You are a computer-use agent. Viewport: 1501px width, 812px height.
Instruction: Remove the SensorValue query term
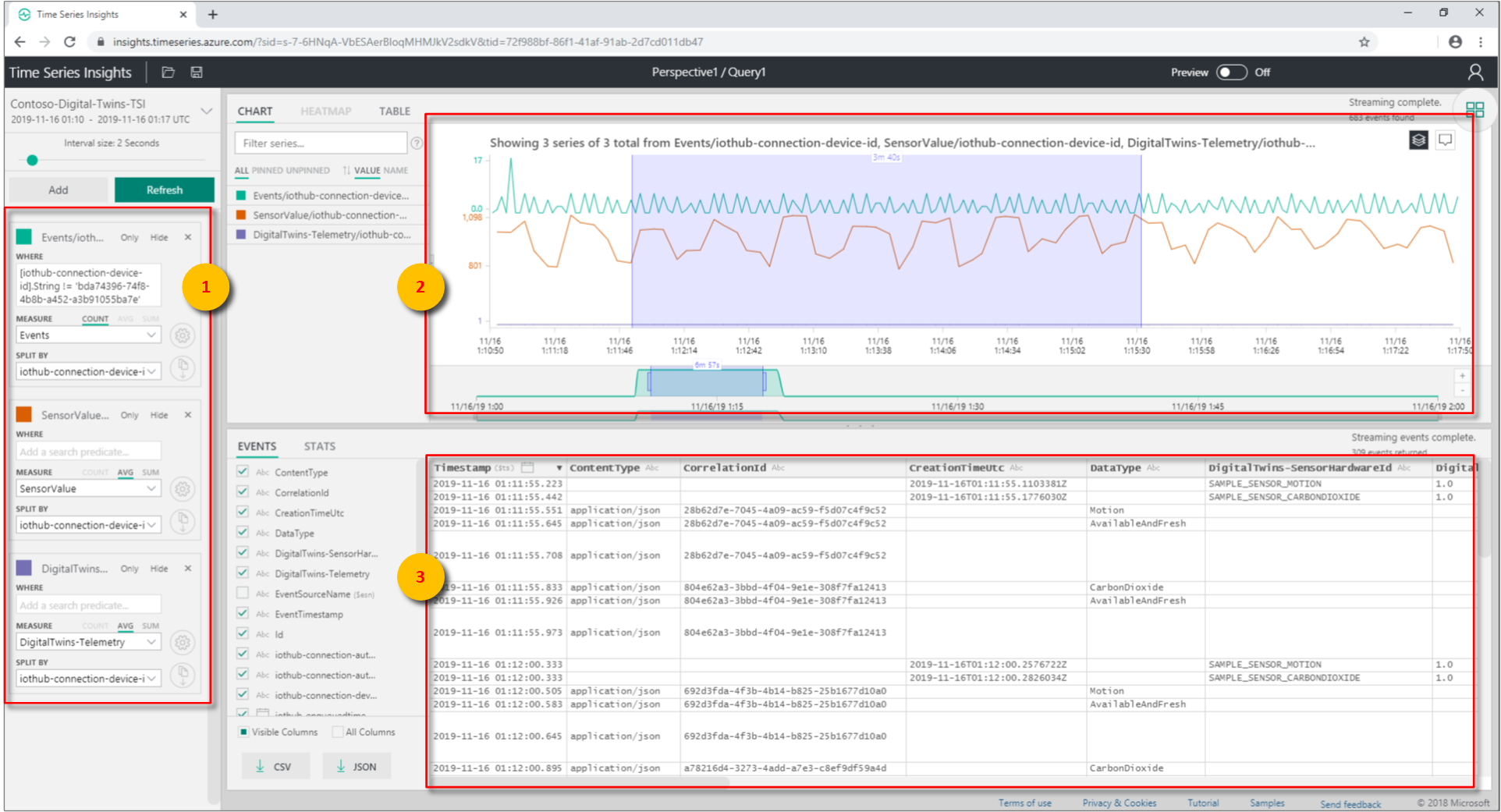(188, 415)
